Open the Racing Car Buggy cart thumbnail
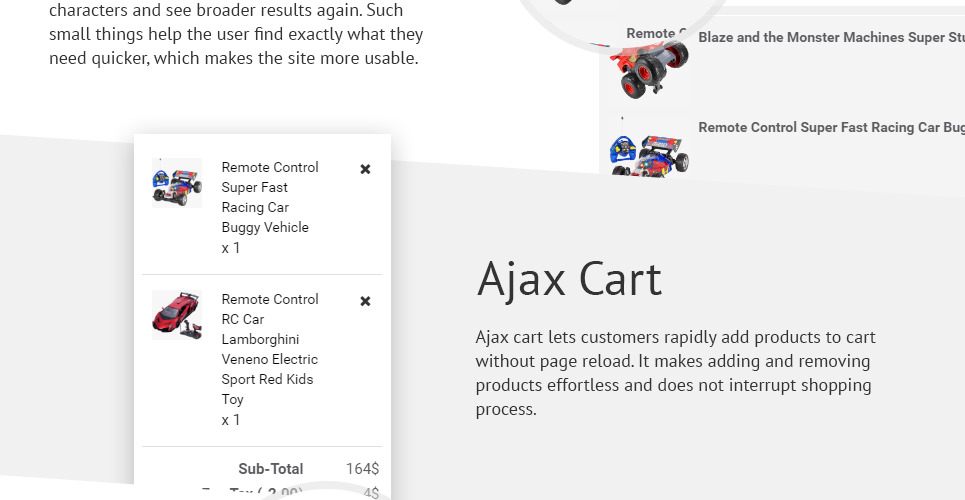Image resolution: width=965 pixels, height=500 pixels. [x=177, y=184]
